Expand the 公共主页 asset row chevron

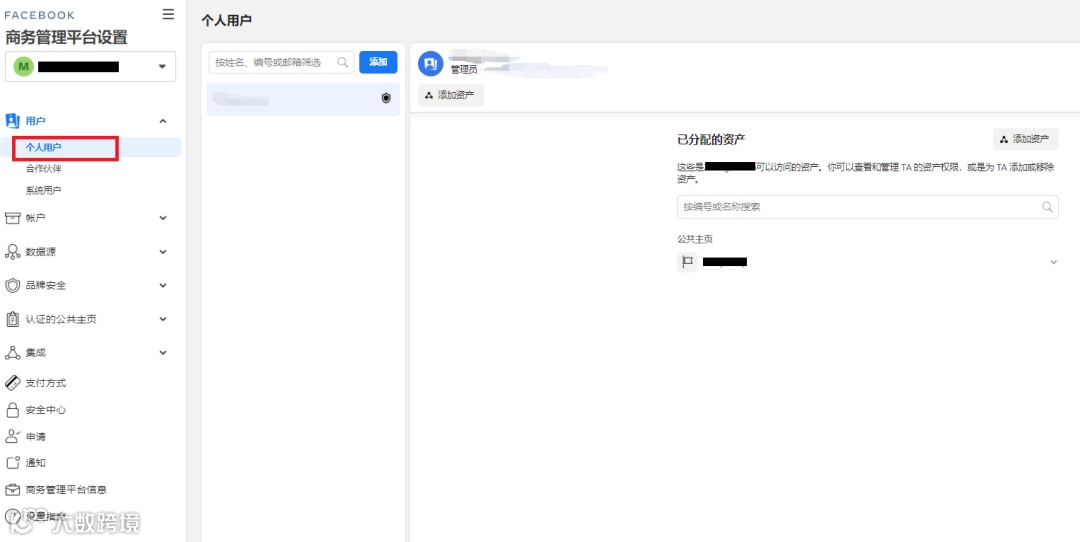1053,262
